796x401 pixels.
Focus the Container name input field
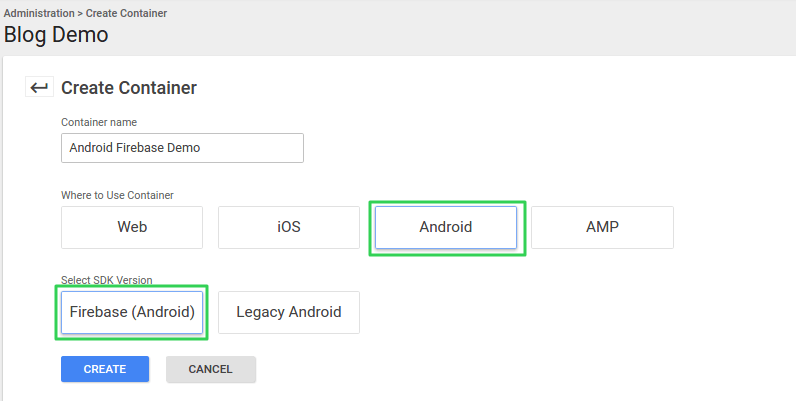click(182, 148)
